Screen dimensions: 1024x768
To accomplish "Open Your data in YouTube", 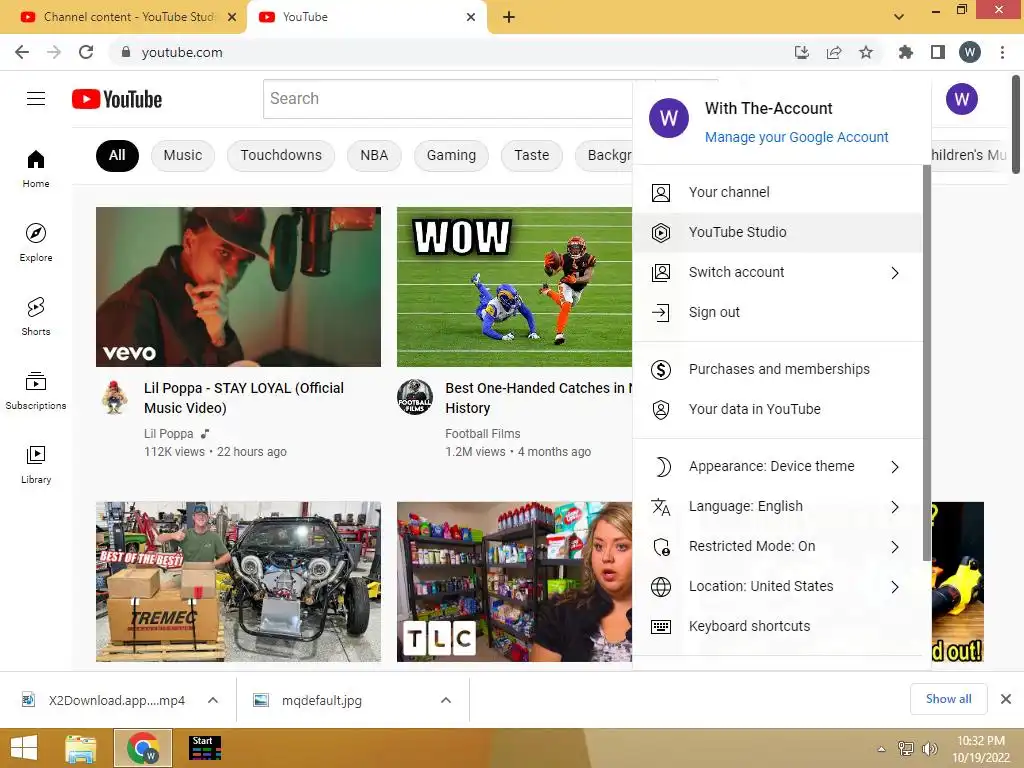I will pyautogui.click(x=777, y=409).
